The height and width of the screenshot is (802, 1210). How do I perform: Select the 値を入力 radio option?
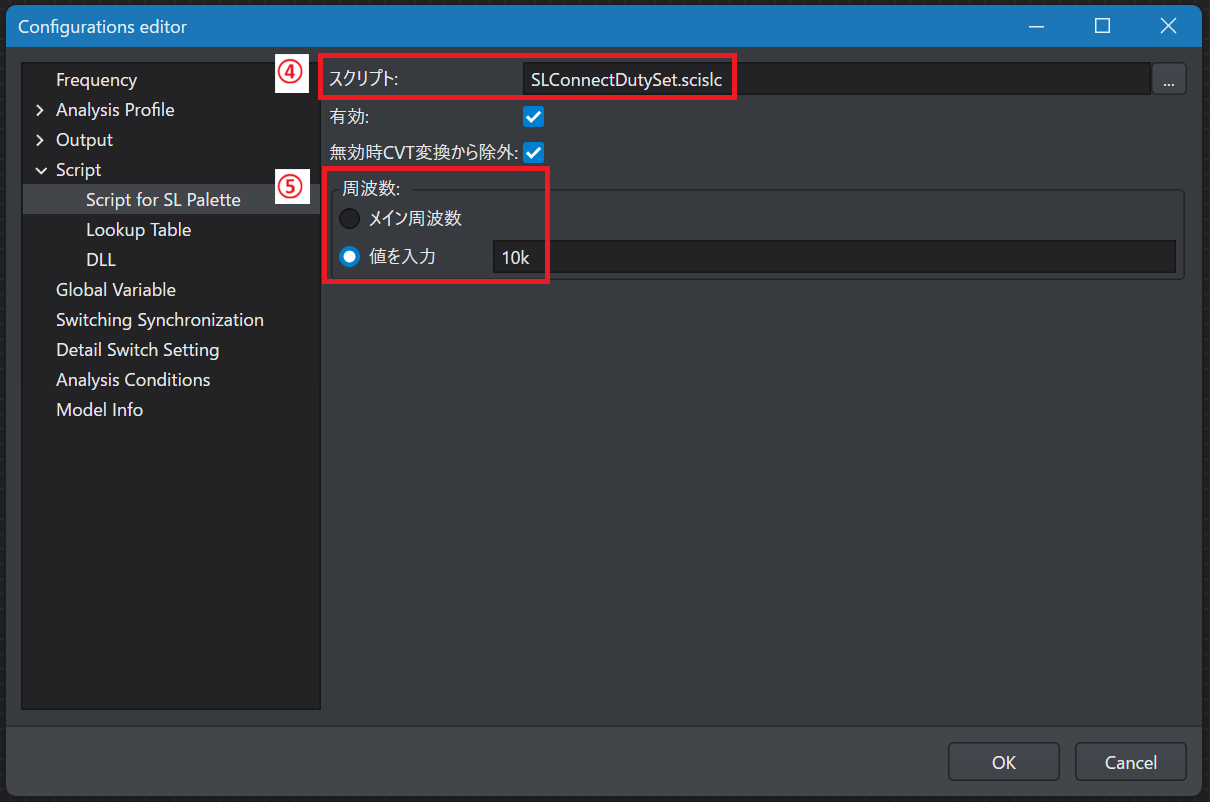pyautogui.click(x=350, y=257)
